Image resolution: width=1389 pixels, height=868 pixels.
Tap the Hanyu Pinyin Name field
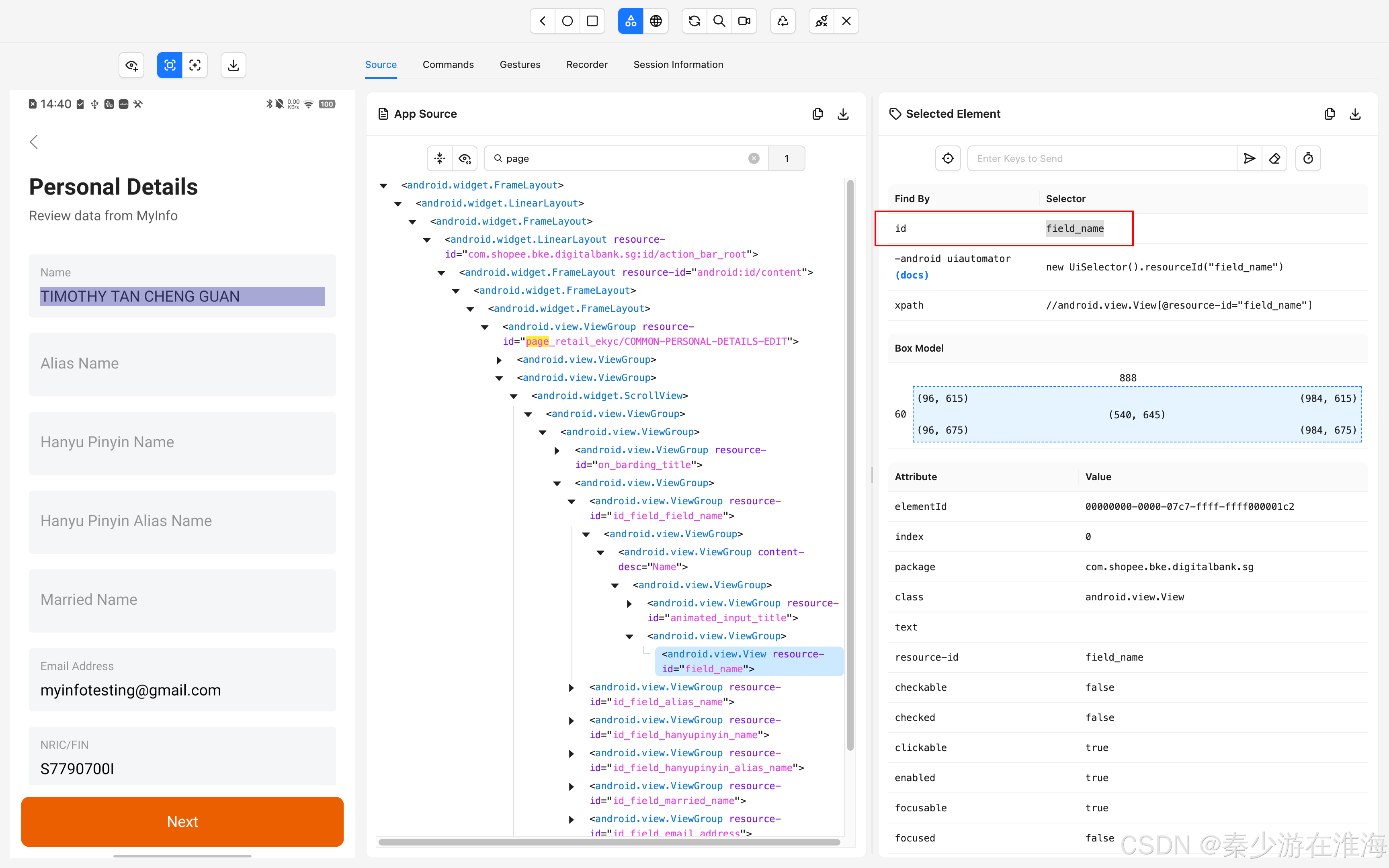pos(182,442)
